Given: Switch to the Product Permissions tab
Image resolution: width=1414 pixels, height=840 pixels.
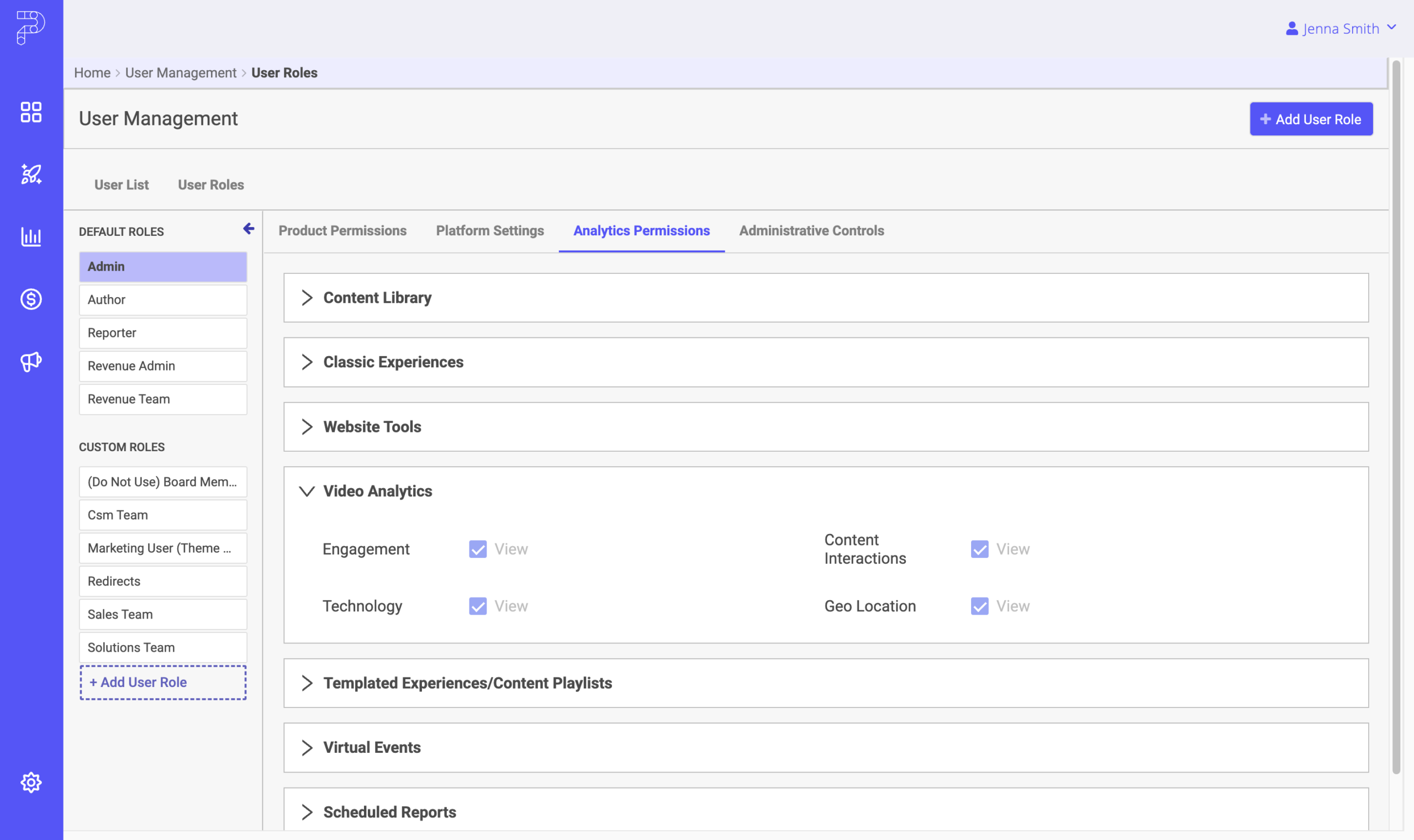Looking at the screenshot, I should tap(342, 230).
